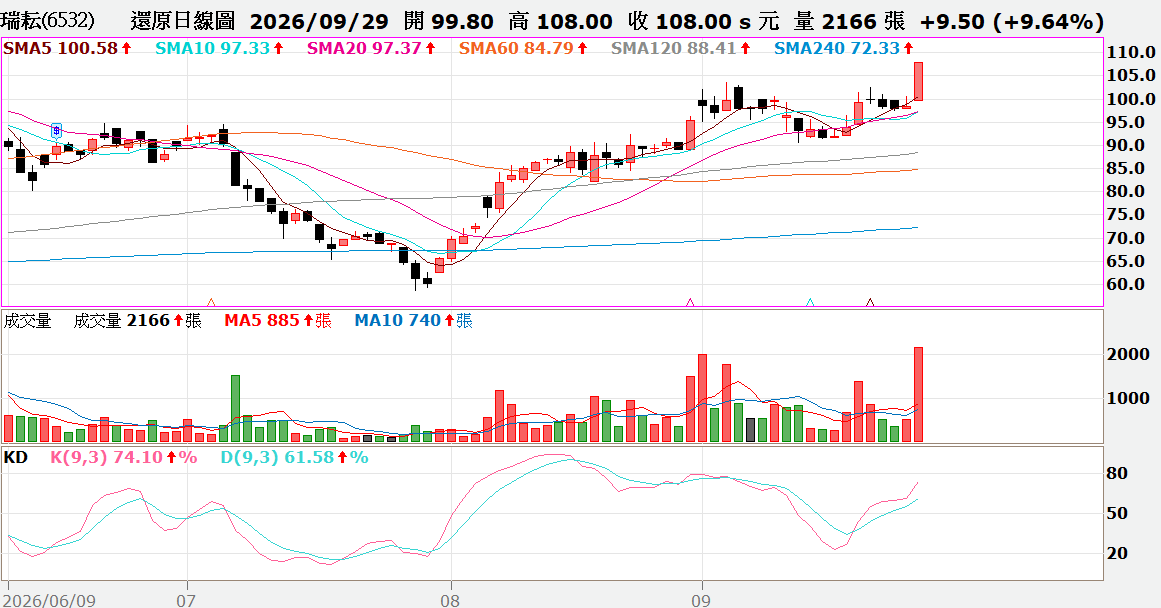
Task: Click the high price 高 108.00
Action: coord(561,21)
